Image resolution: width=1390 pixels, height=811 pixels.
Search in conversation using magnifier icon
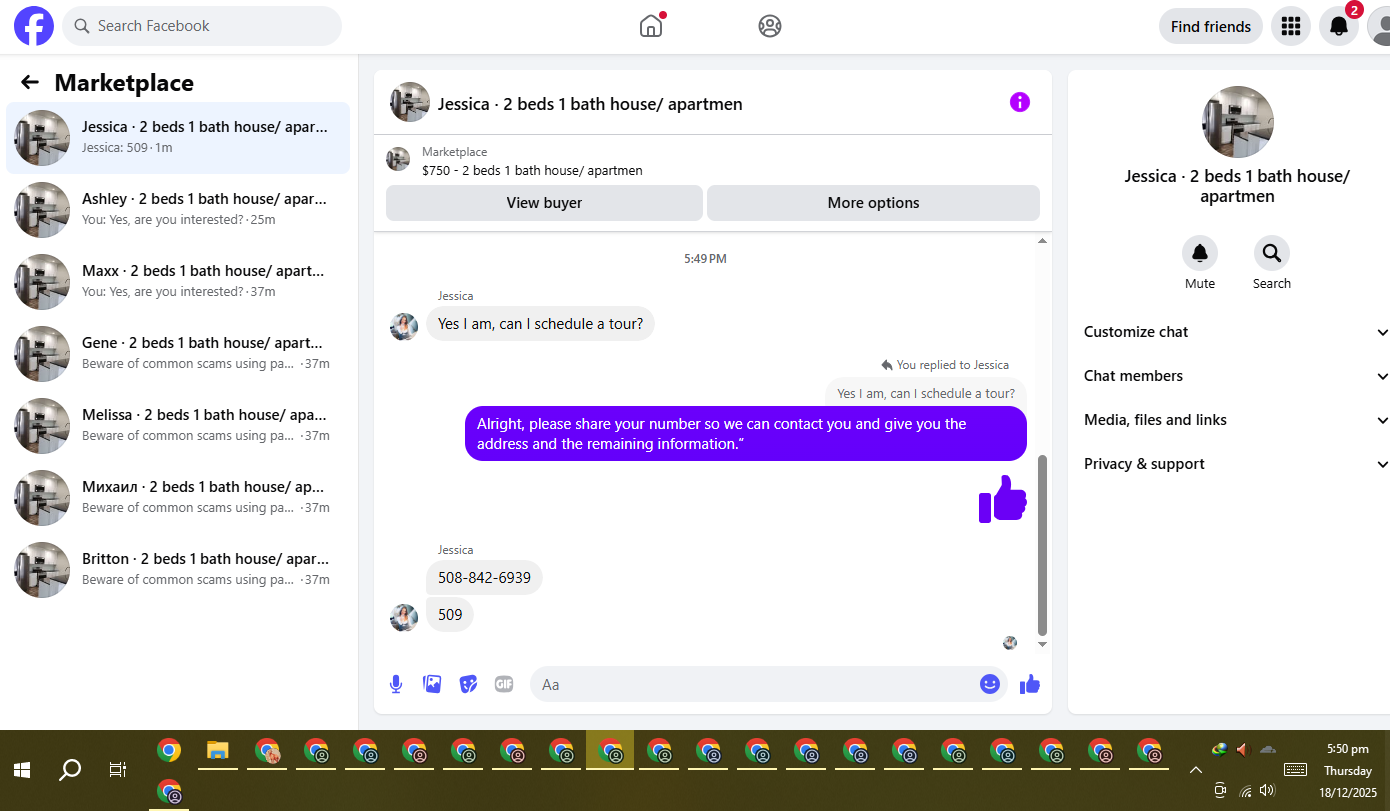[1272, 253]
